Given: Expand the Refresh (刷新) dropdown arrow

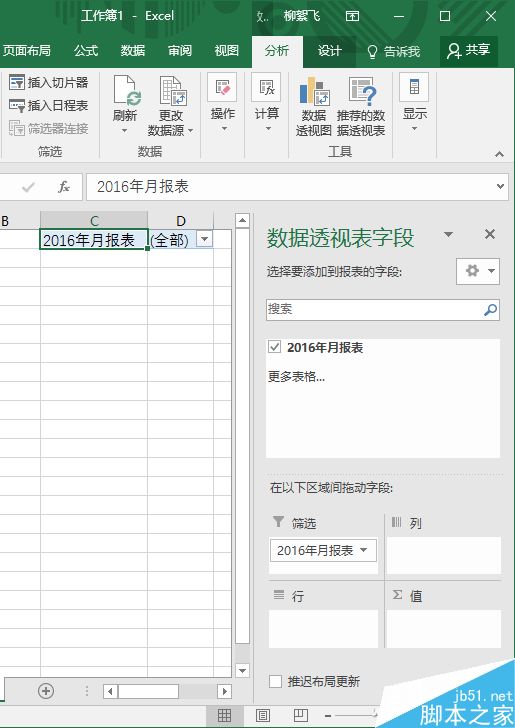Looking at the screenshot, I should click(x=124, y=131).
